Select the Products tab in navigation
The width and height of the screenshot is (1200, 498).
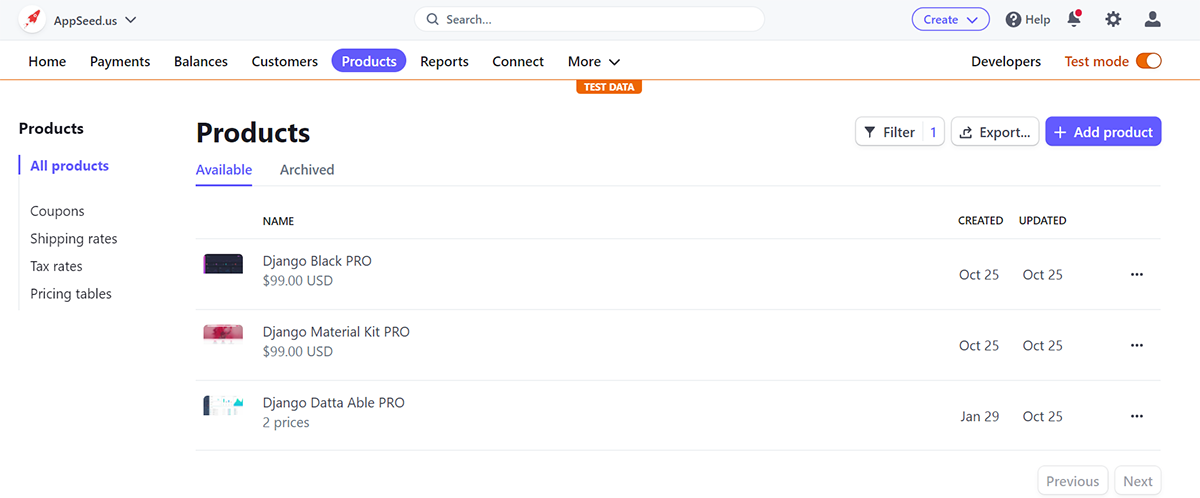[x=369, y=61]
